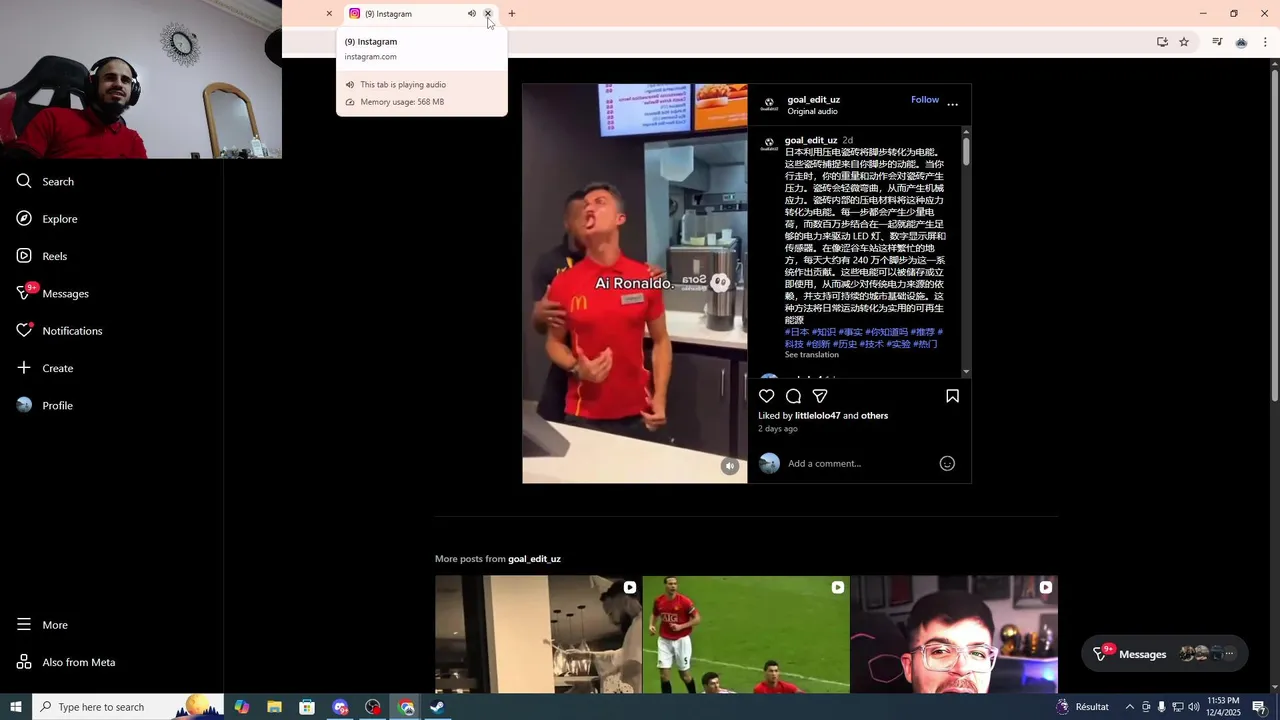
Task: Share the post via paper plane icon
Action: pos(820,396)
